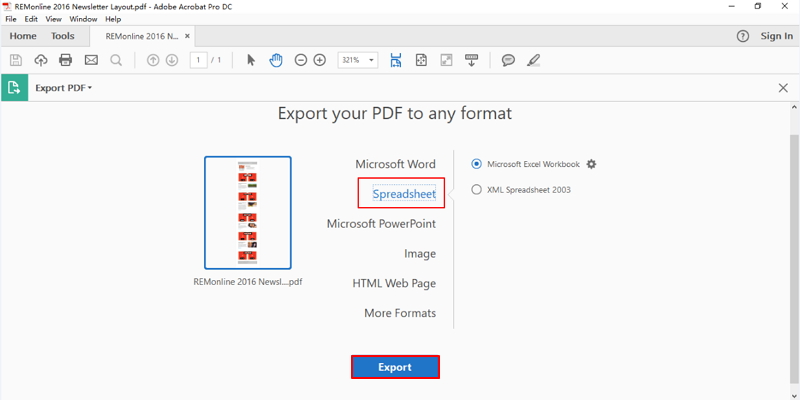
Task: Click the blue Export button
Action: point(395,367)
